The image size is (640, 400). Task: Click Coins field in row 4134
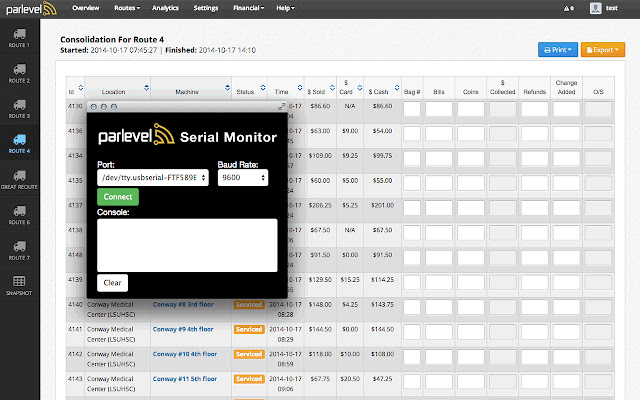pos(471,159)
